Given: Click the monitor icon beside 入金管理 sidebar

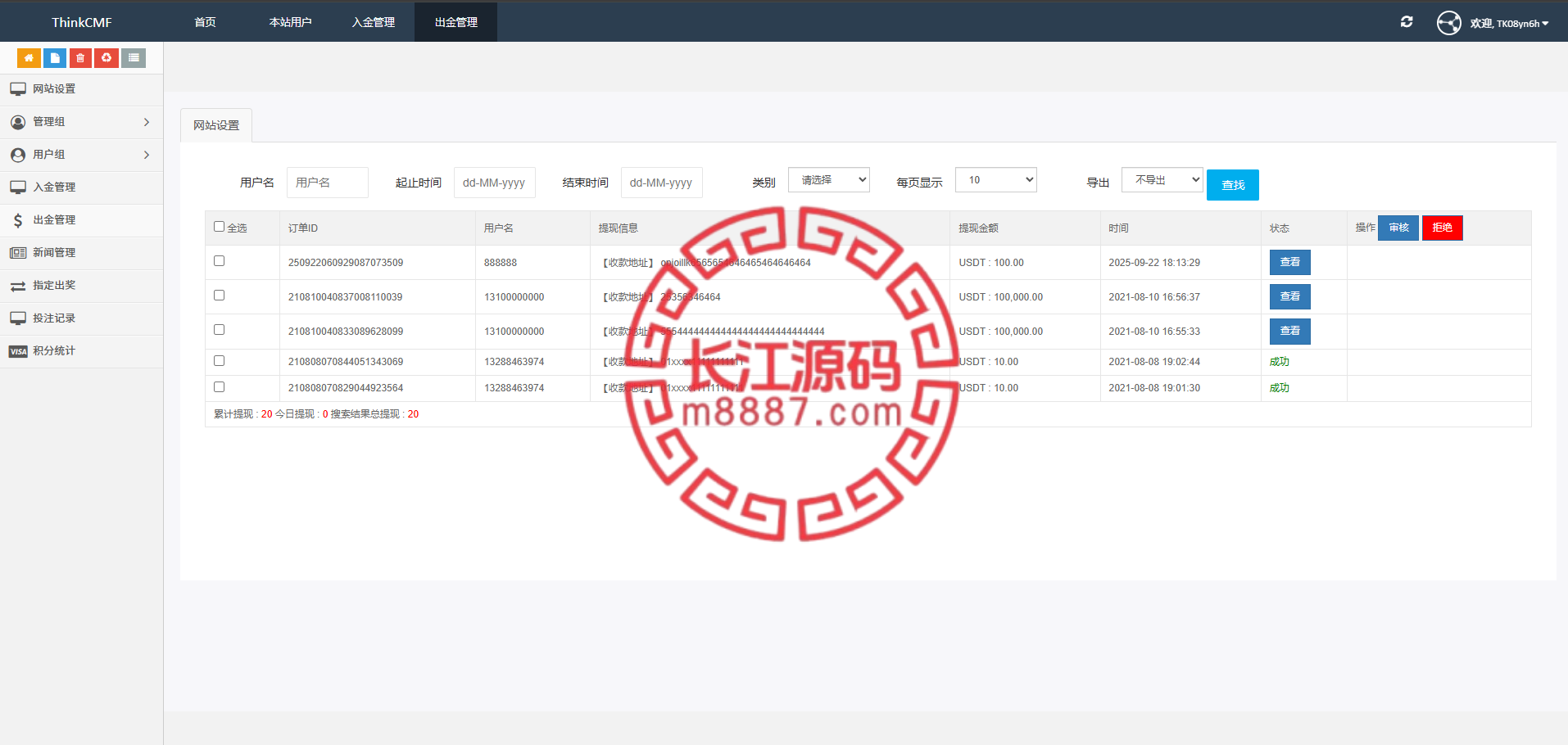Looking at the screenshot, I should pyautogui.click(x=18, y=187).
